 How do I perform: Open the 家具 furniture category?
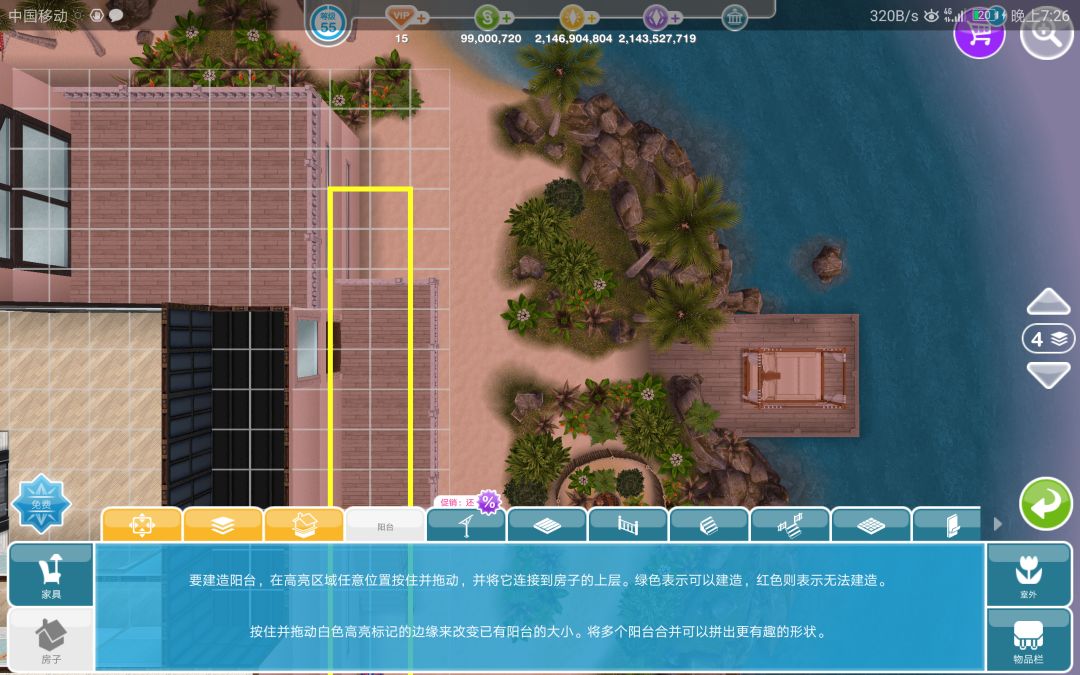pos(51,574)
